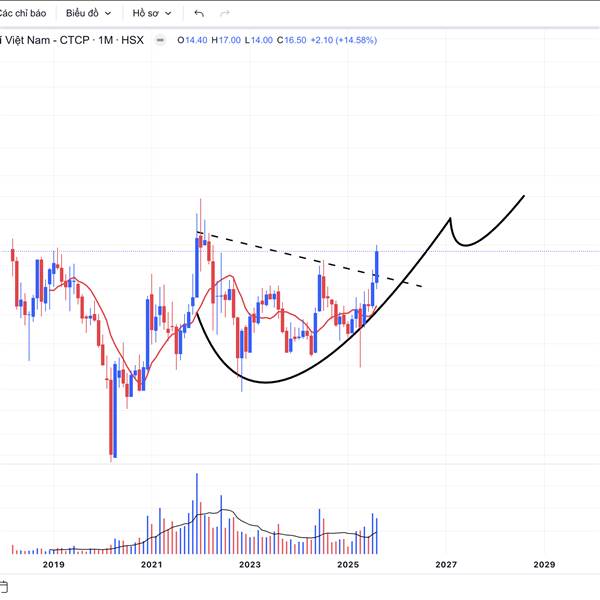The height and width of the screenshot is (600, 600).
Task: Click the HSX exchange label
Action: point(132,40)
